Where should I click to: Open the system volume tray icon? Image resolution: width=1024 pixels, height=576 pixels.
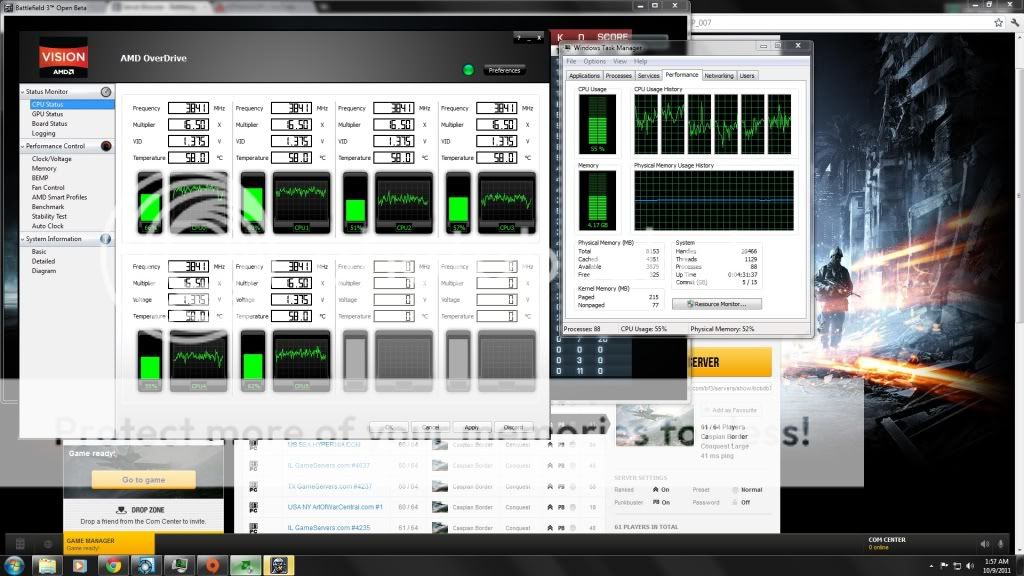pyautogui.click(x=970, y=566)
